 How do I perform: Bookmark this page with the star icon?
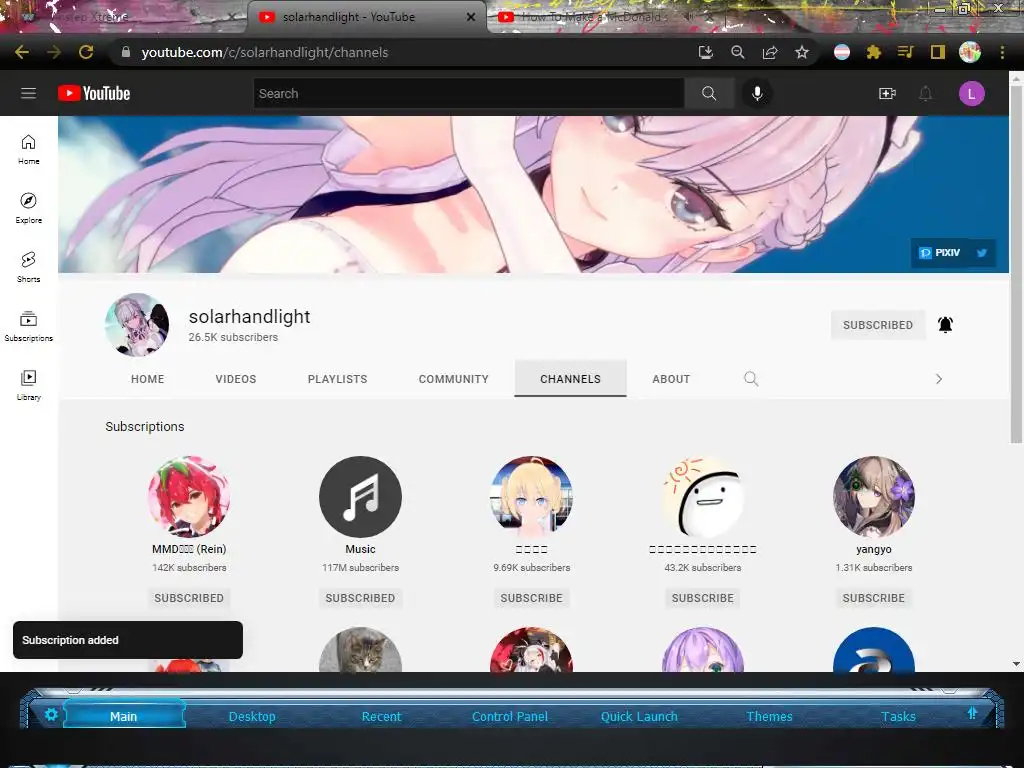point(802,52)
